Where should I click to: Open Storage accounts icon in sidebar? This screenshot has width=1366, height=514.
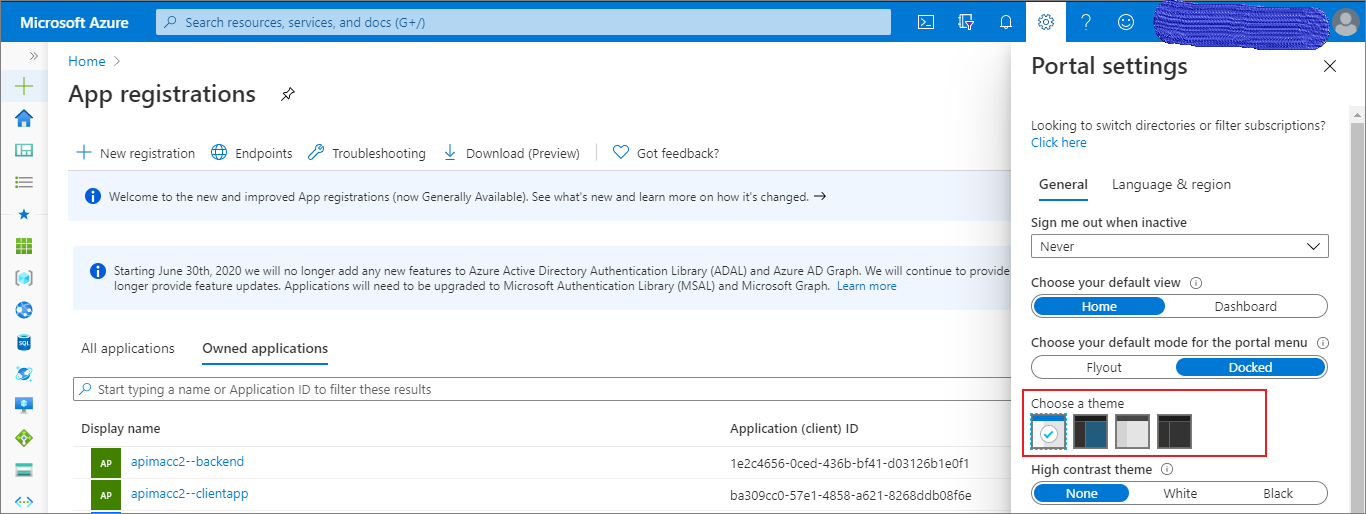coord(24,470)
